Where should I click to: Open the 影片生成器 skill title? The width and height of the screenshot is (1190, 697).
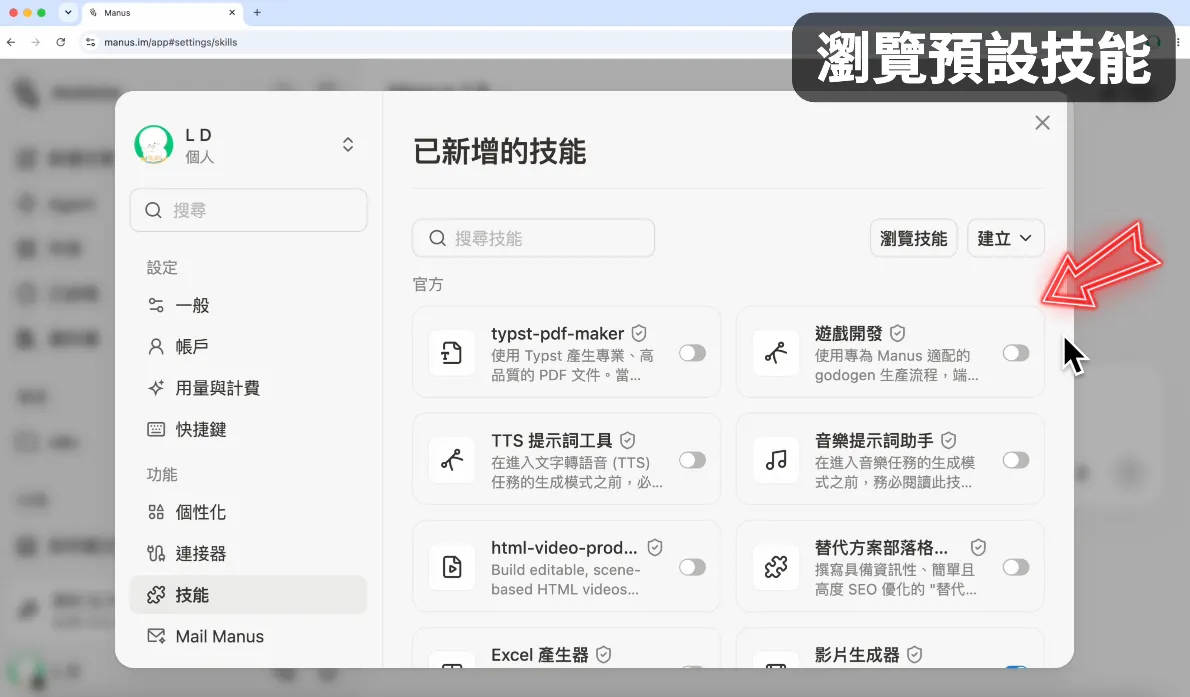click(857, 654)
